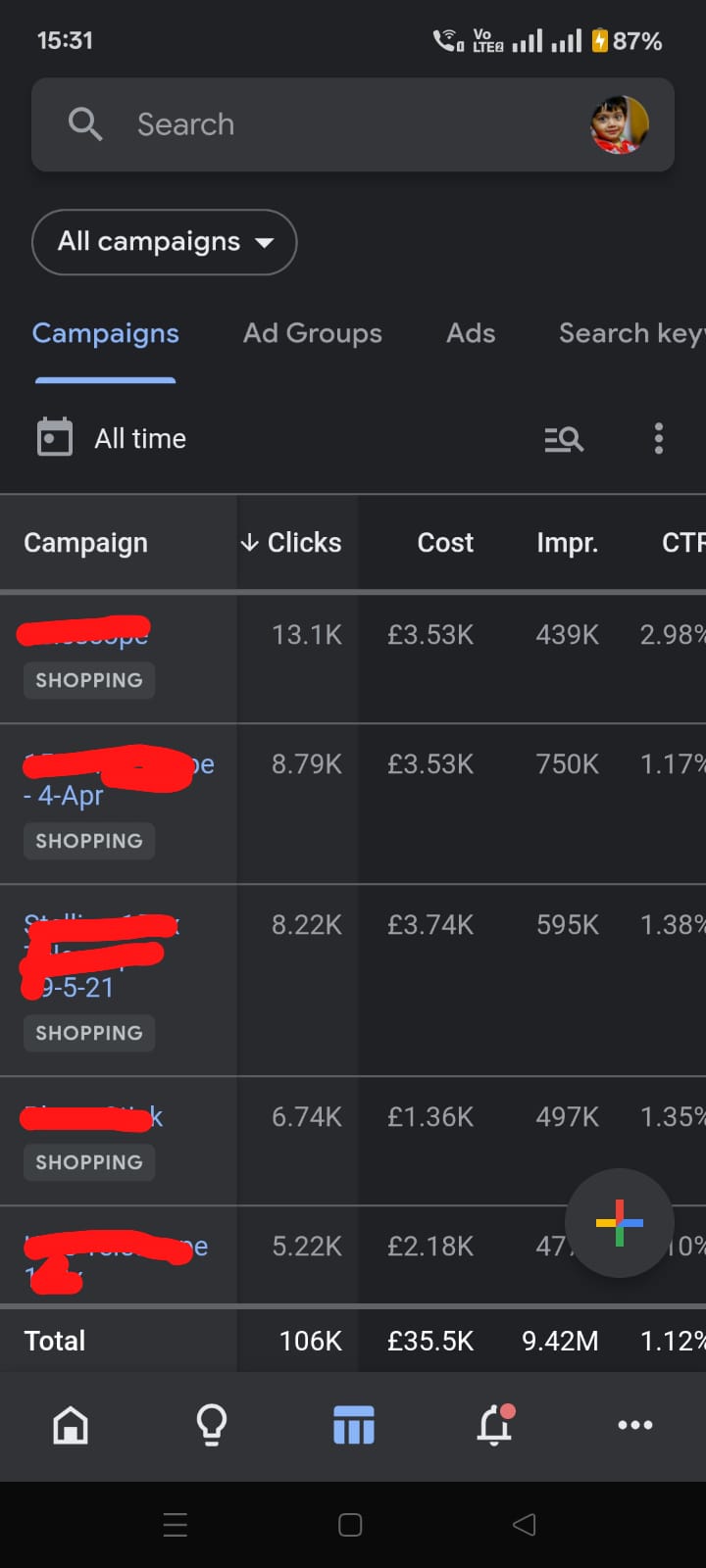Tap the calendar icon

click(55, 437)
